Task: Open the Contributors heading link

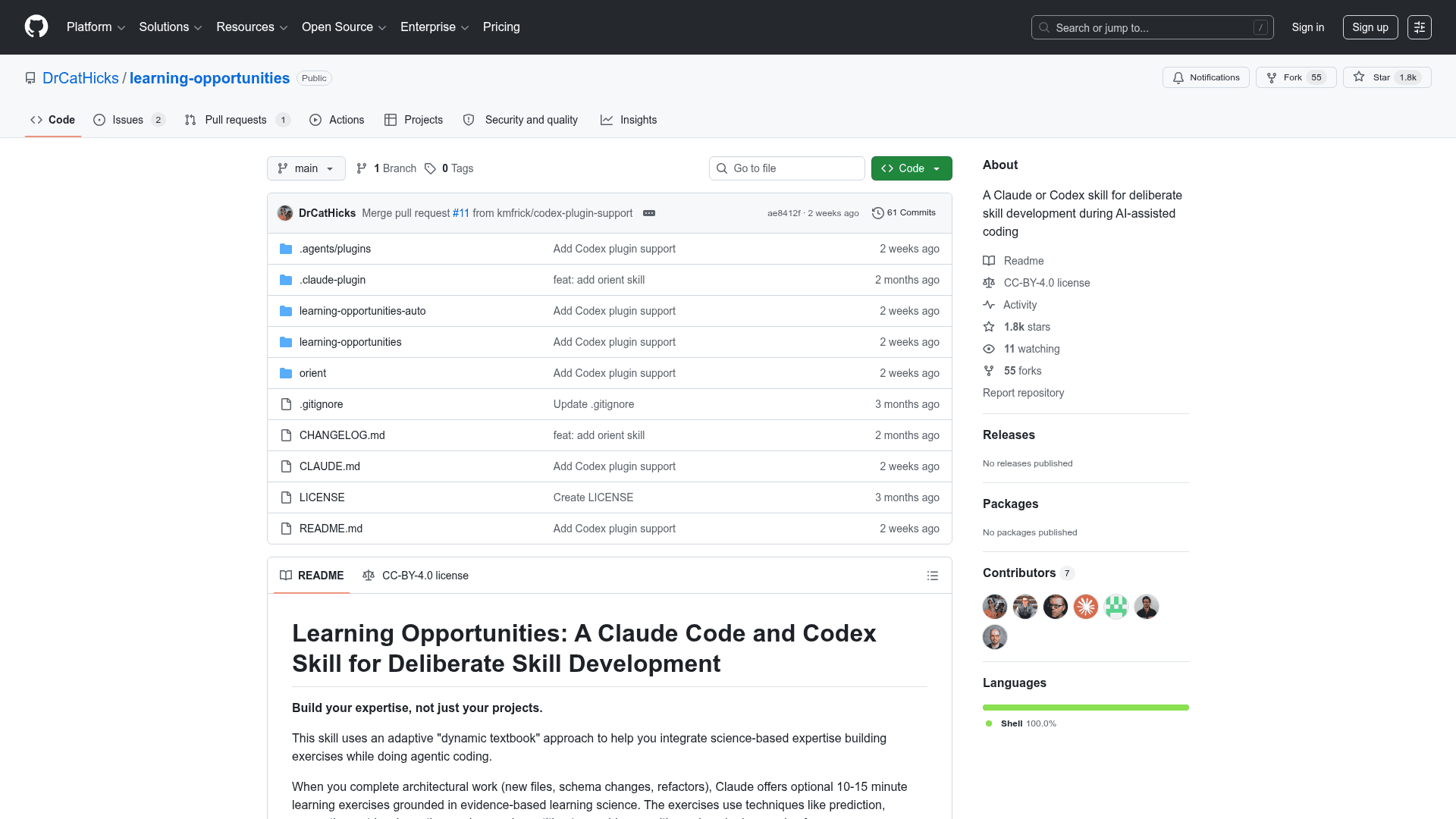Action: 1028,573
